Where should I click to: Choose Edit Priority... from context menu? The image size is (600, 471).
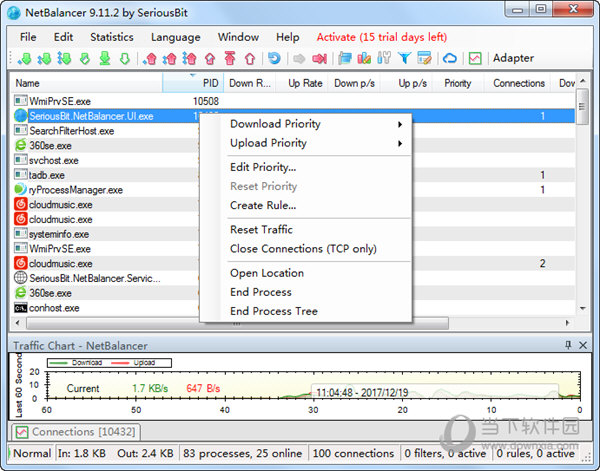pyautogui.click(x=306, y=167)
